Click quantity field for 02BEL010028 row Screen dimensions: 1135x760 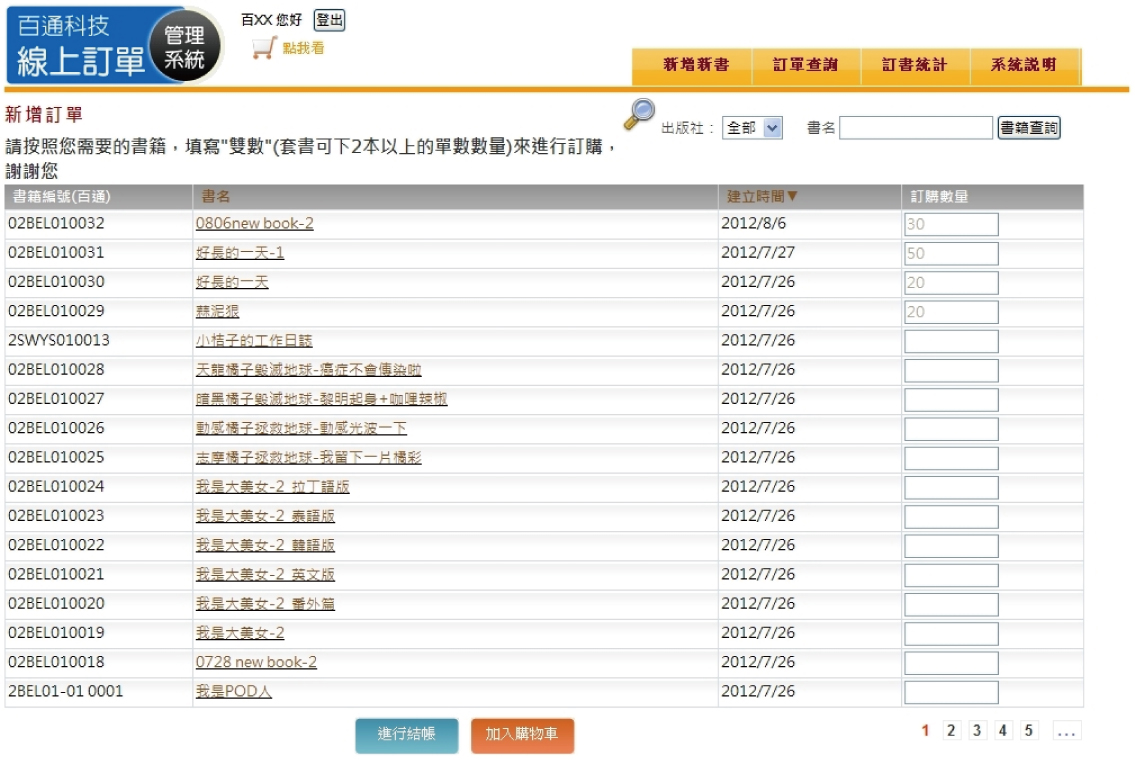[x=950, y=371]
